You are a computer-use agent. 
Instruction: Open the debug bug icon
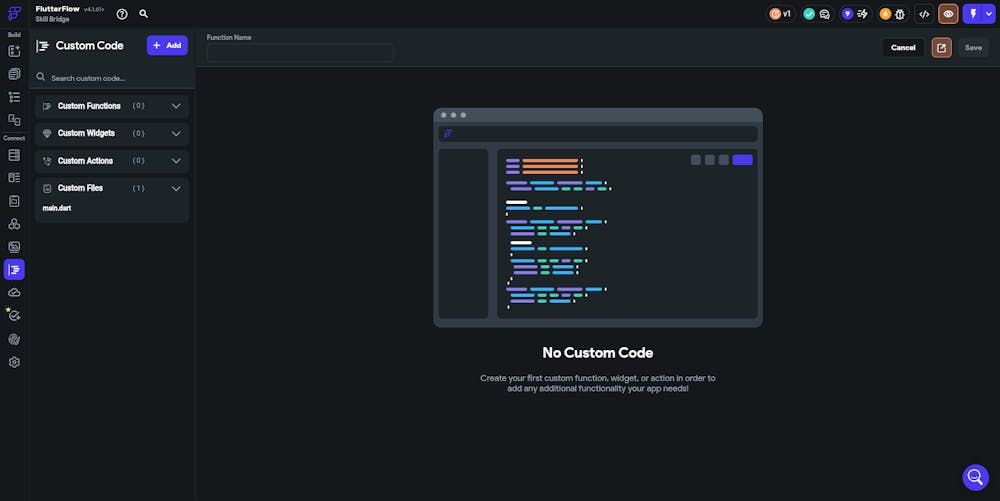900,14
